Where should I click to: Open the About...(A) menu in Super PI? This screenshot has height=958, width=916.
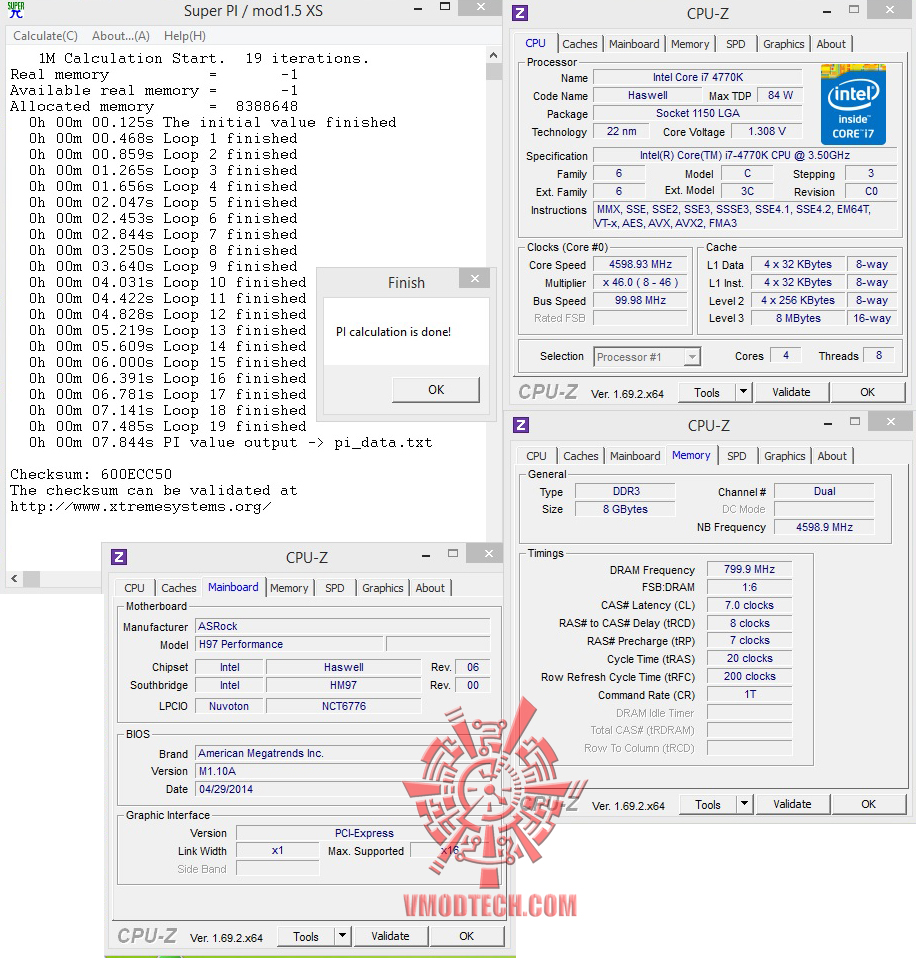tap(121, 36)
